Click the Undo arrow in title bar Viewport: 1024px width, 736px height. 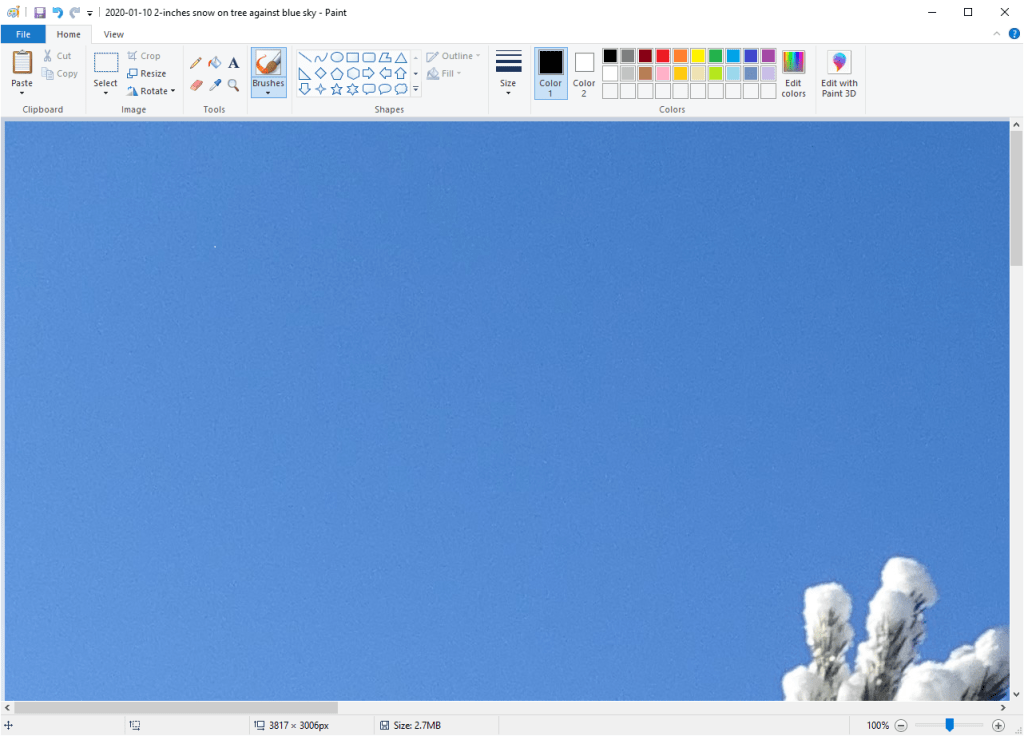coord(57,12)
